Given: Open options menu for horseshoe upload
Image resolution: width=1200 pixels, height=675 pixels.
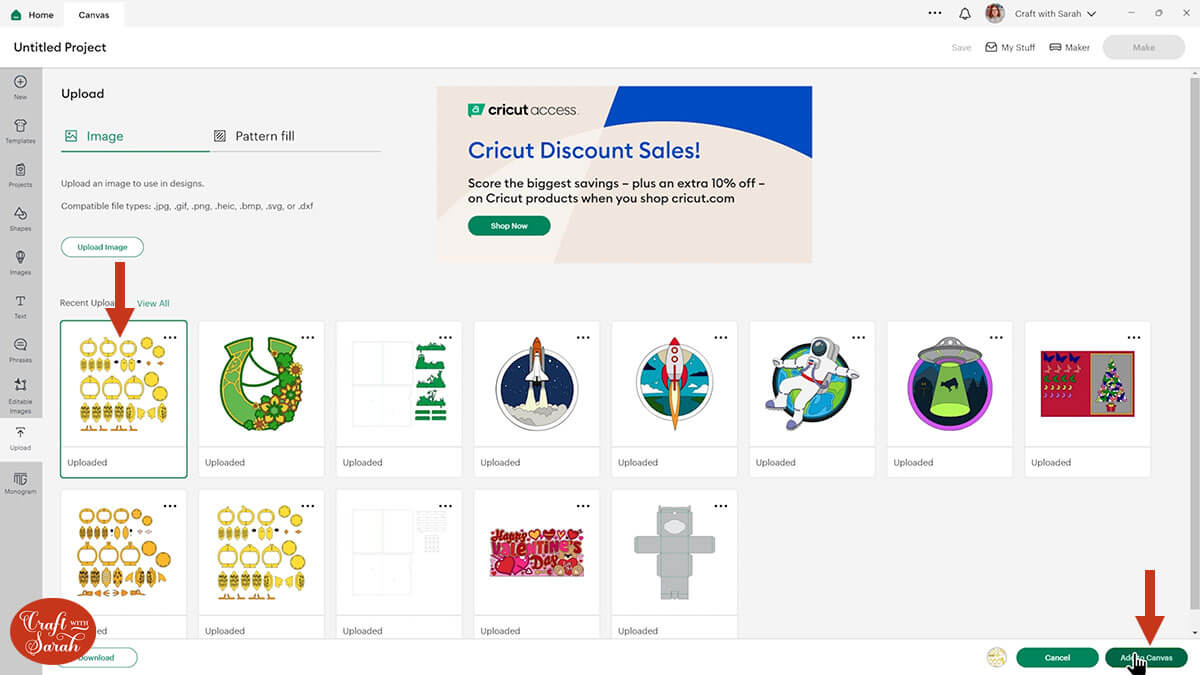Looking at the screenshot, I should pos(307,337).
